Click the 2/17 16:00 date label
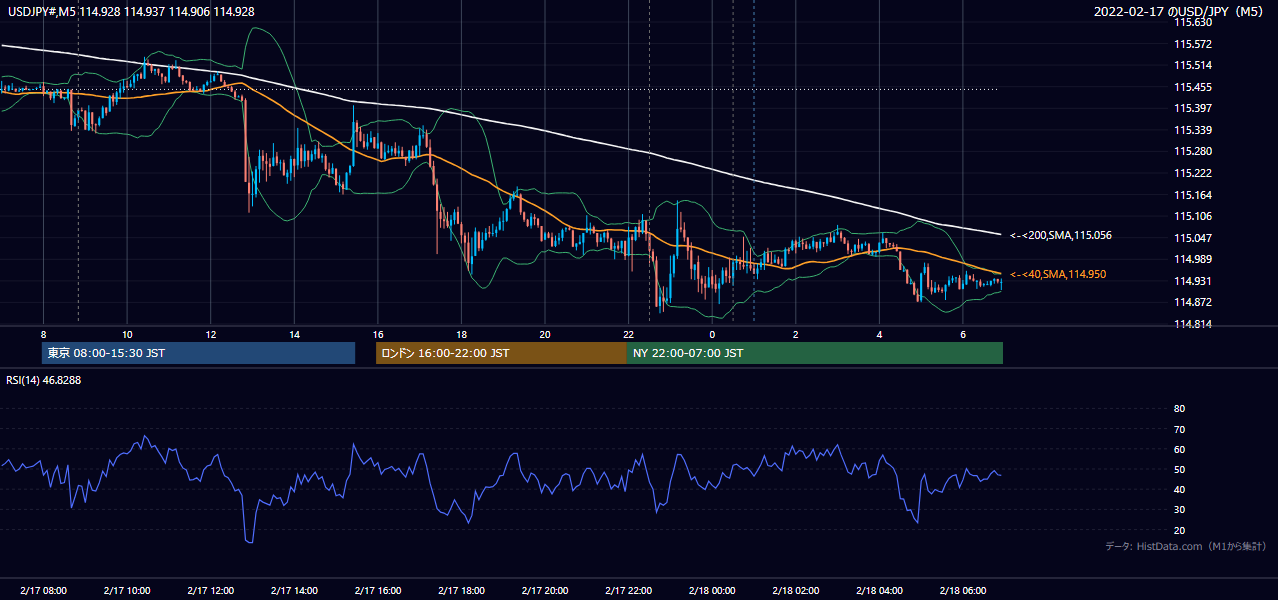Image resolution: width=1278 pixels, height=600 pixels. point(378,591)
